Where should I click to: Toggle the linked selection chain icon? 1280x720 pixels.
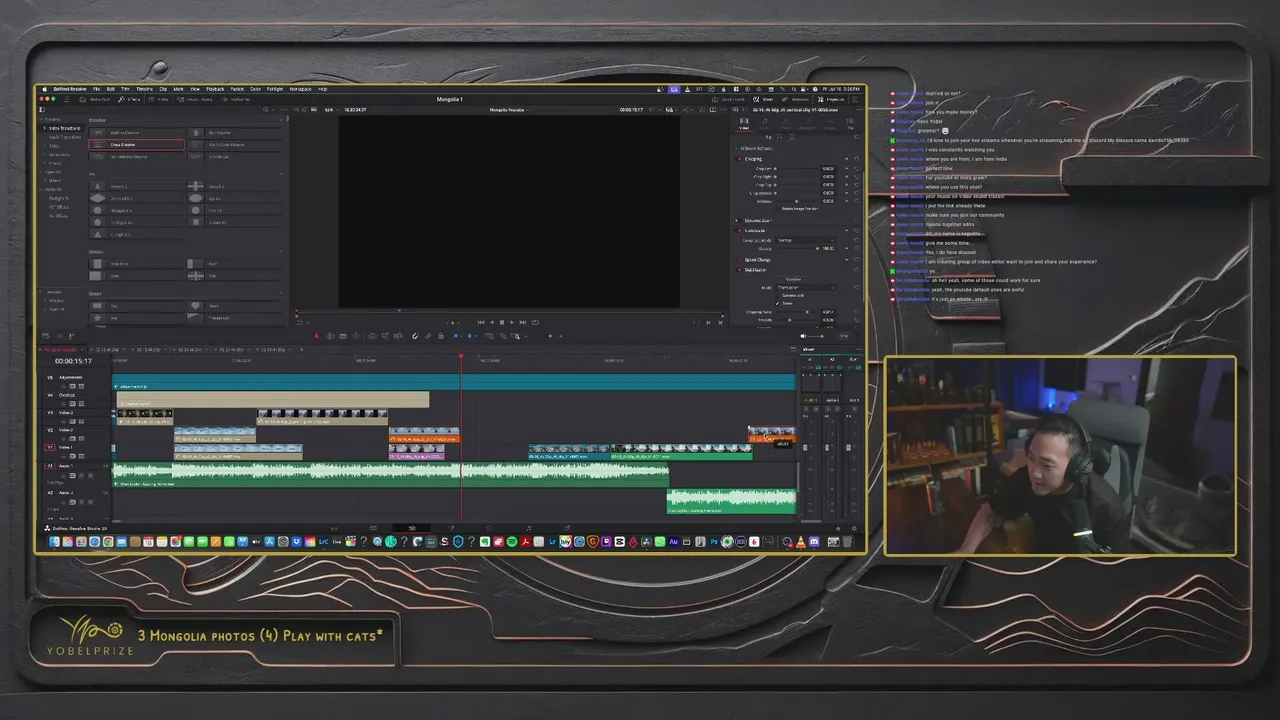(428, 336)
